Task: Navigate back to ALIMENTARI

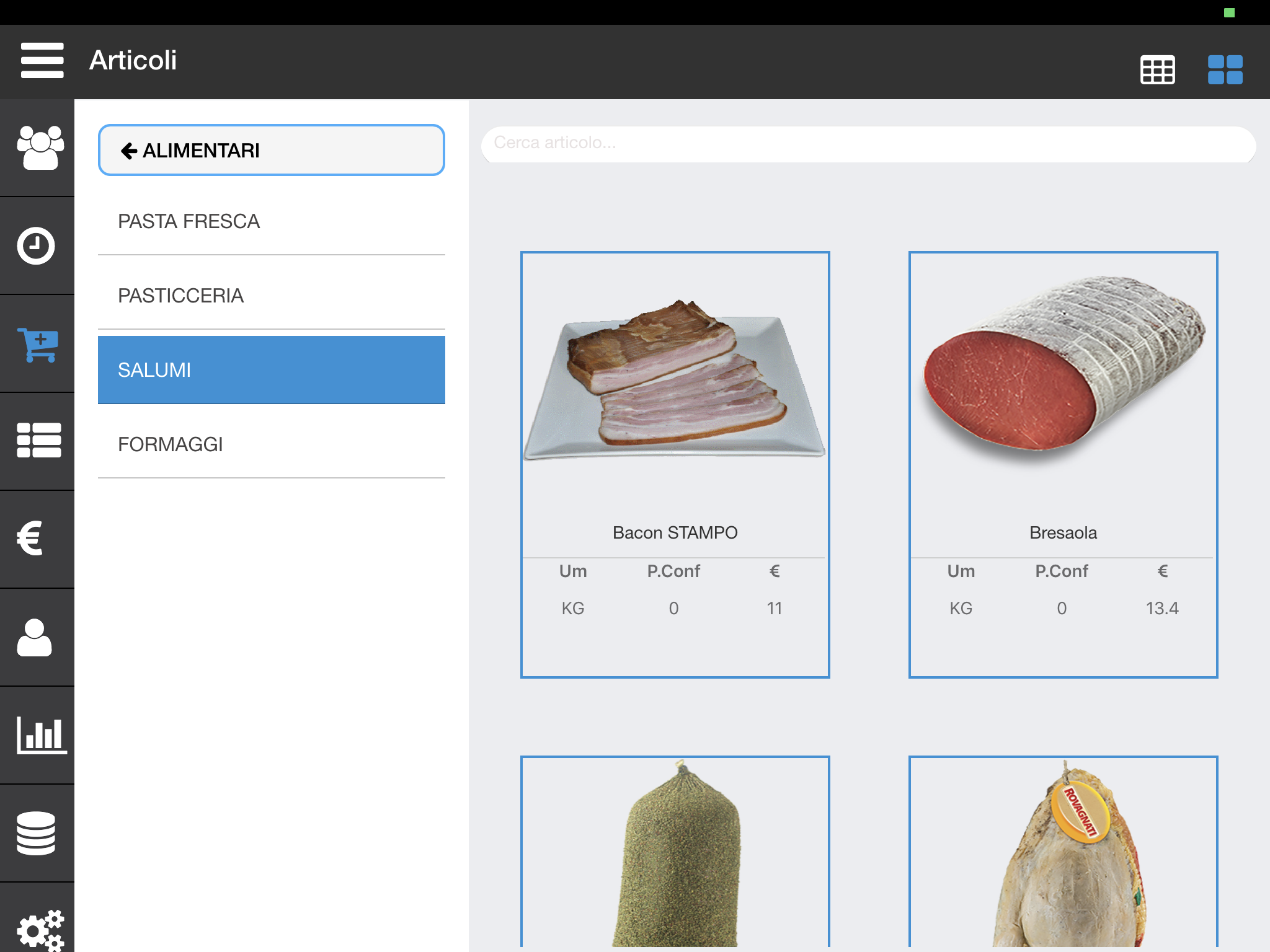Action: [271, 151]
